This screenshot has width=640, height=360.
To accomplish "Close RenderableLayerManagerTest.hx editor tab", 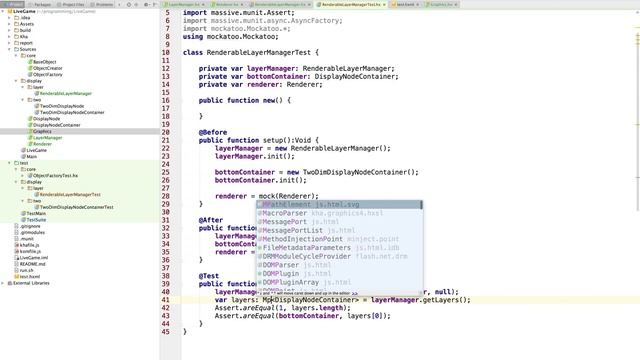I will point(384,4).
